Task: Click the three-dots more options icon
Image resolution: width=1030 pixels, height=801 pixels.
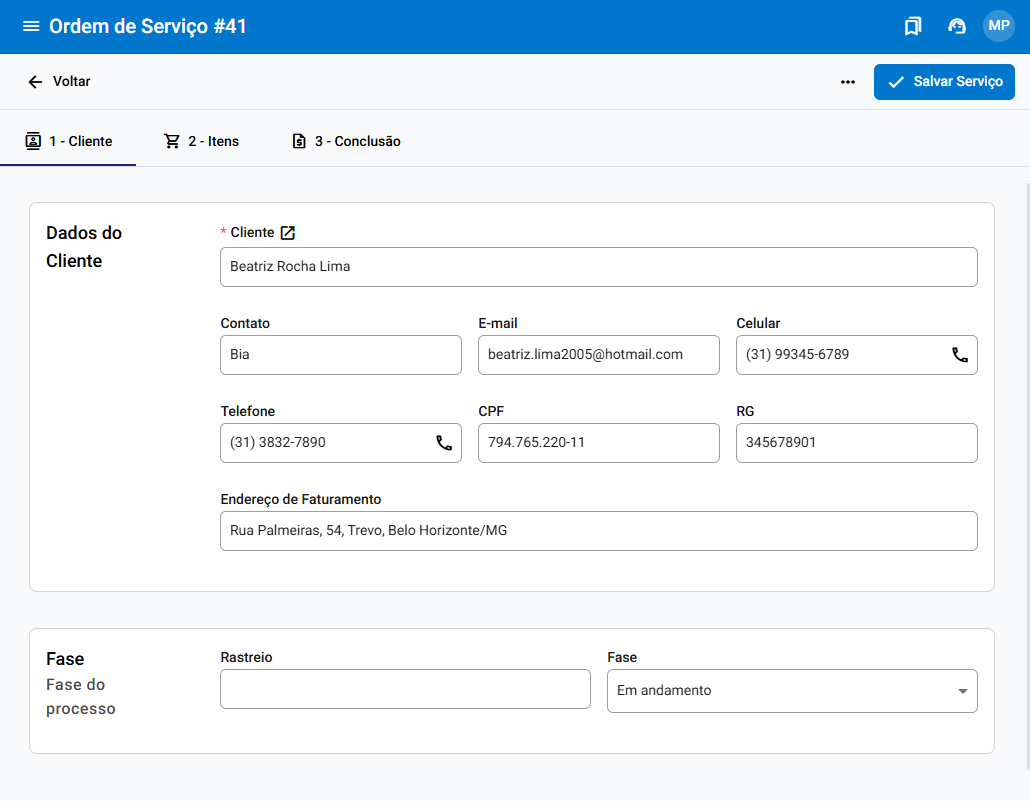Action: (x=848, y=82)
